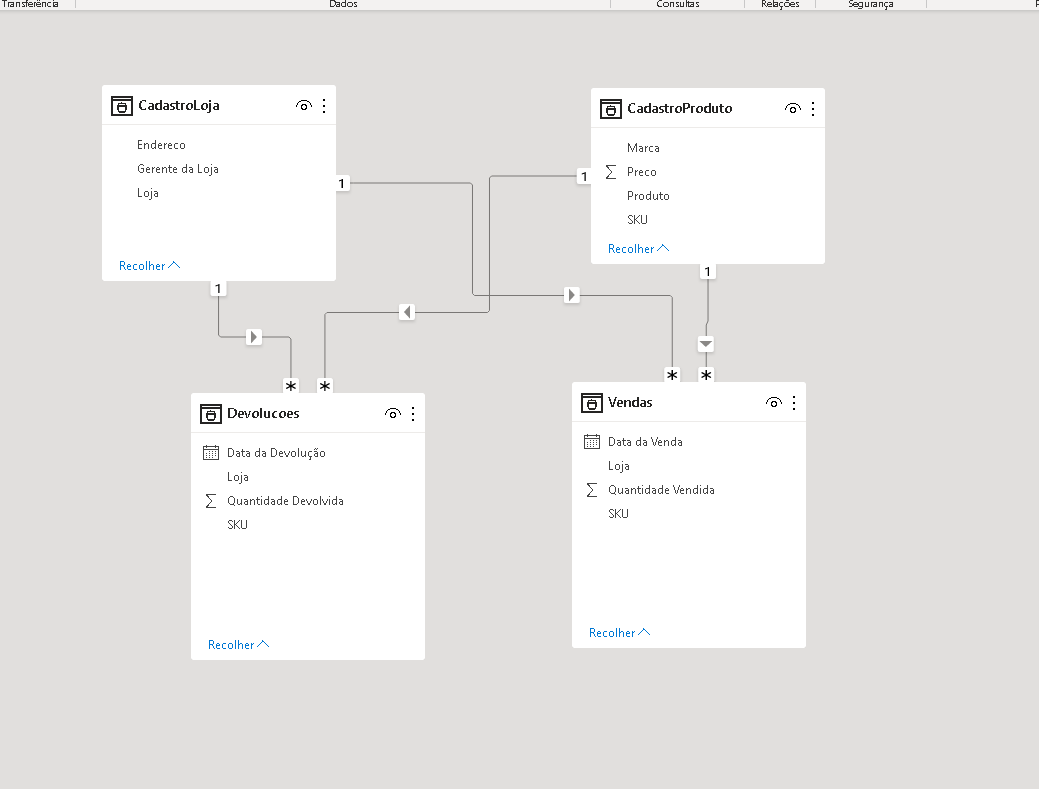Click the Vendas table header icon
The height and width of the screenshot is (789, 1039).
pyautogui.click(x=591, y=402)
